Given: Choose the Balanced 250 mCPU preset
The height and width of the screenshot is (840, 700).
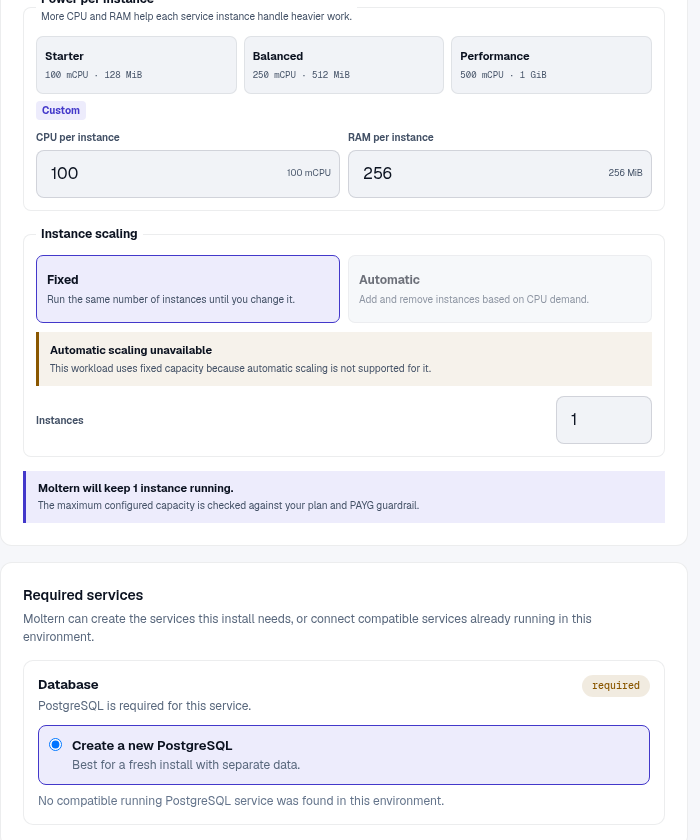Looking at the screenshot, I should [x=344, y=65].
